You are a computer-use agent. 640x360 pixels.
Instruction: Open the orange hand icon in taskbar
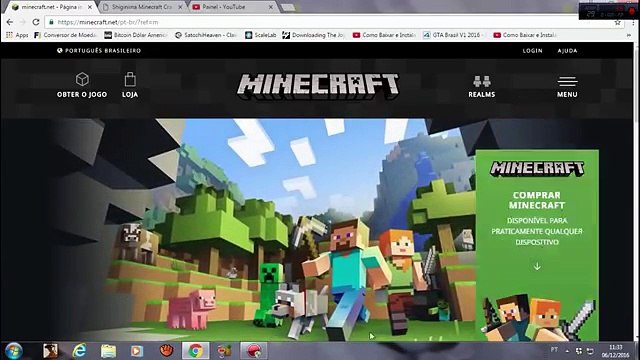(x=166, y=351)
